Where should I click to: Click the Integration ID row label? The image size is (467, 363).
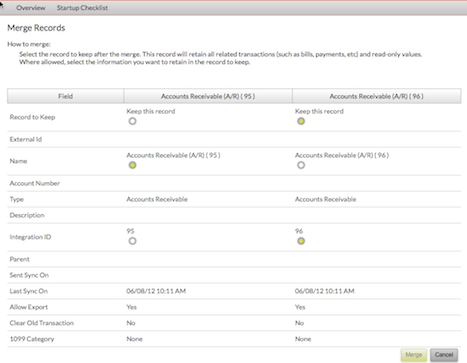click(30, 237)
